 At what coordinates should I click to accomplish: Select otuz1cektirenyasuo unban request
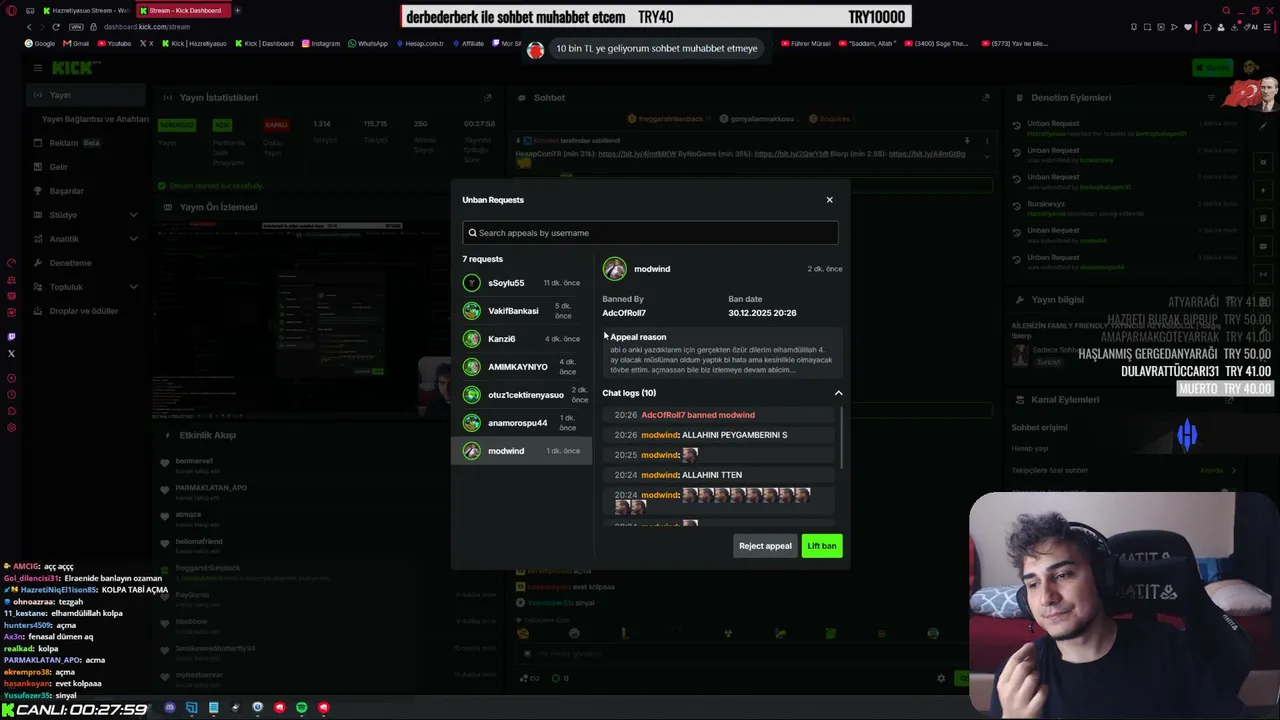(x=521, y=395)
